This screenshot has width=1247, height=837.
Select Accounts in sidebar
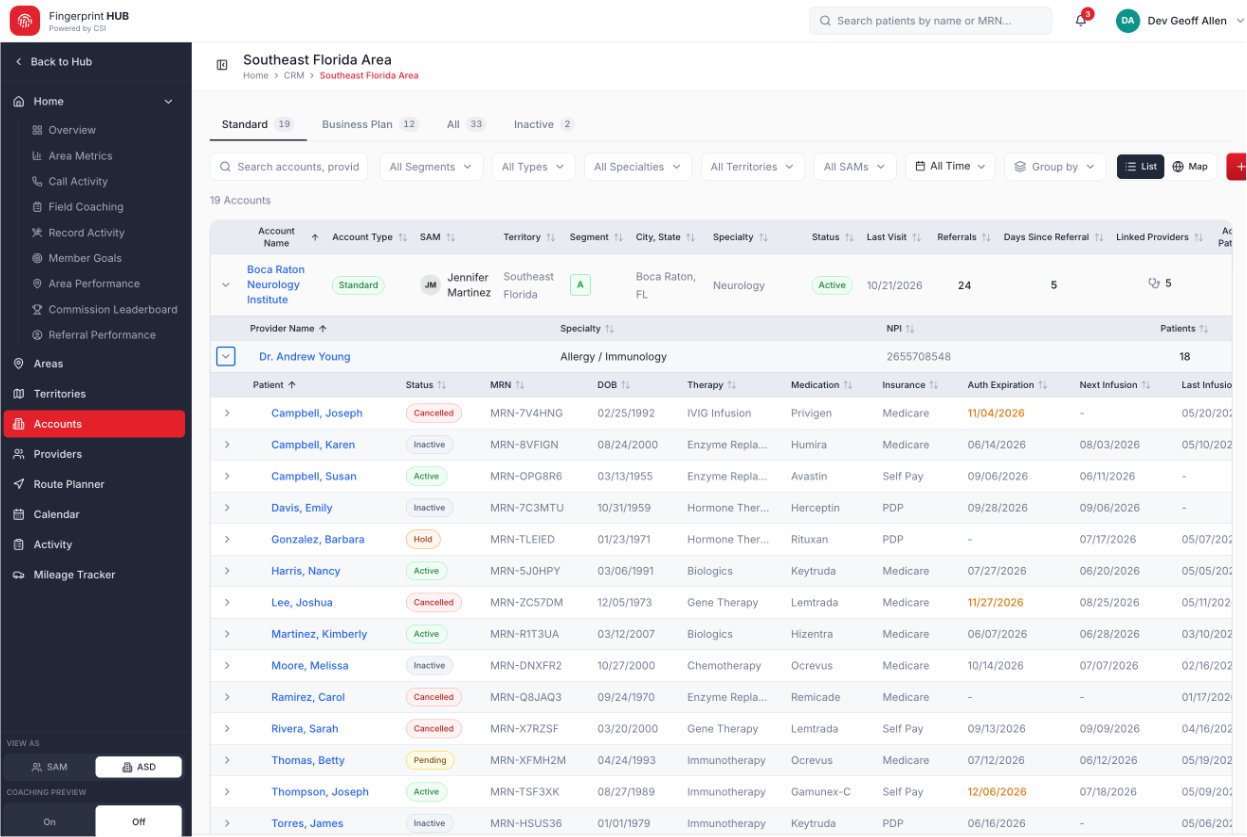pyautogui.click(x=94, y=424)
